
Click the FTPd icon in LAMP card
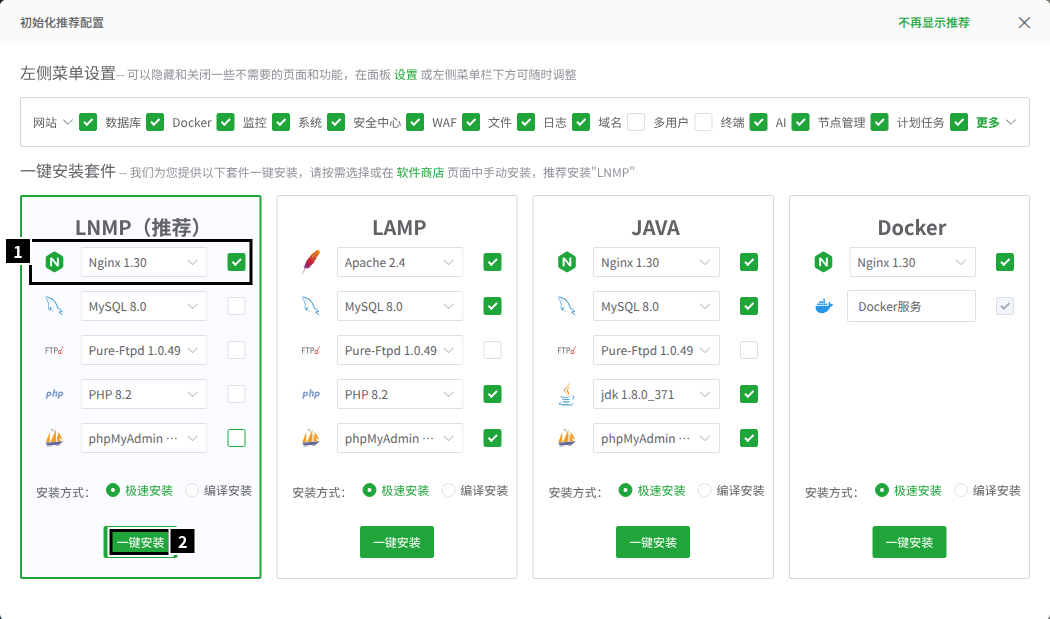pos(311,350)
